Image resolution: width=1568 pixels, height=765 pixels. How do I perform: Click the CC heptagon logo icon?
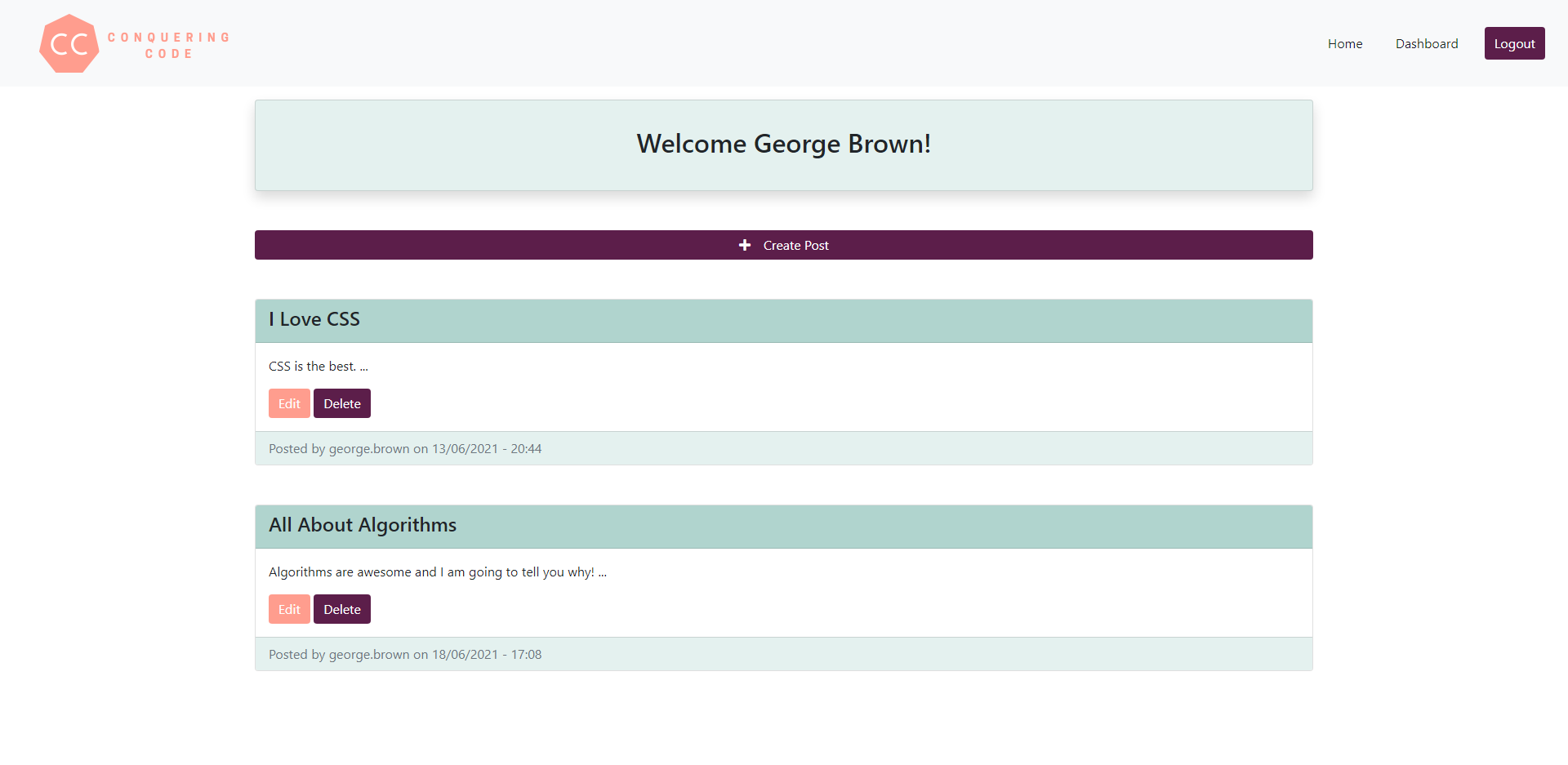click(69, 44)
